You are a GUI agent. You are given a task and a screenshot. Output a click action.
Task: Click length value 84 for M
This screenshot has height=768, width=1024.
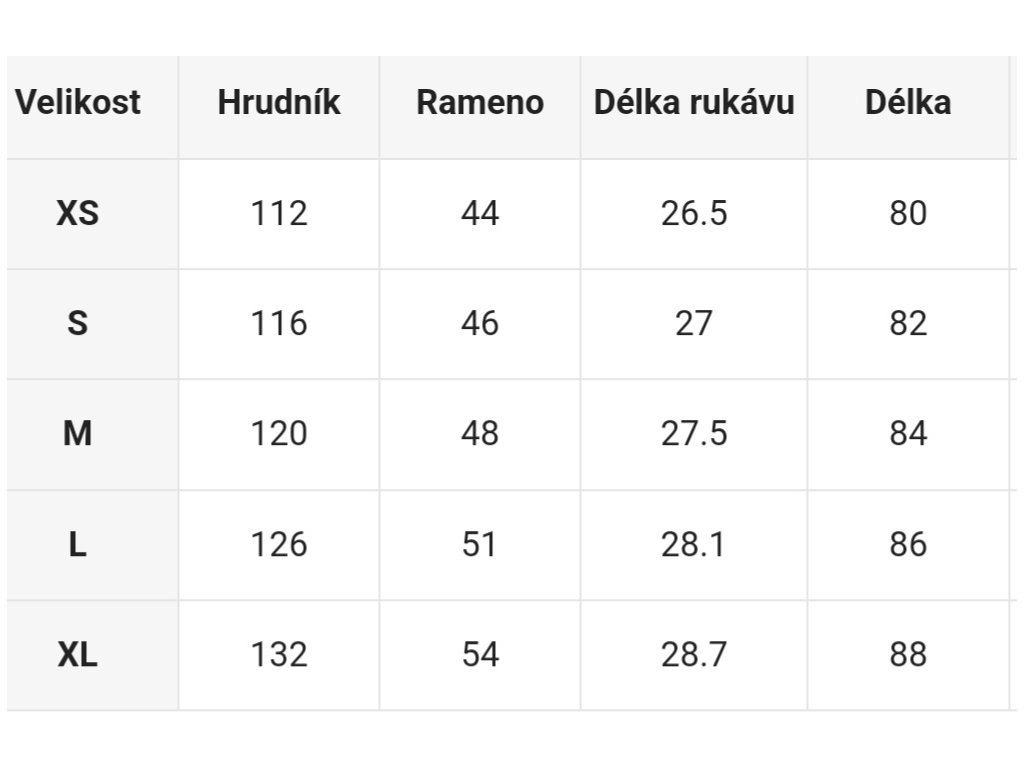point(908,434)
